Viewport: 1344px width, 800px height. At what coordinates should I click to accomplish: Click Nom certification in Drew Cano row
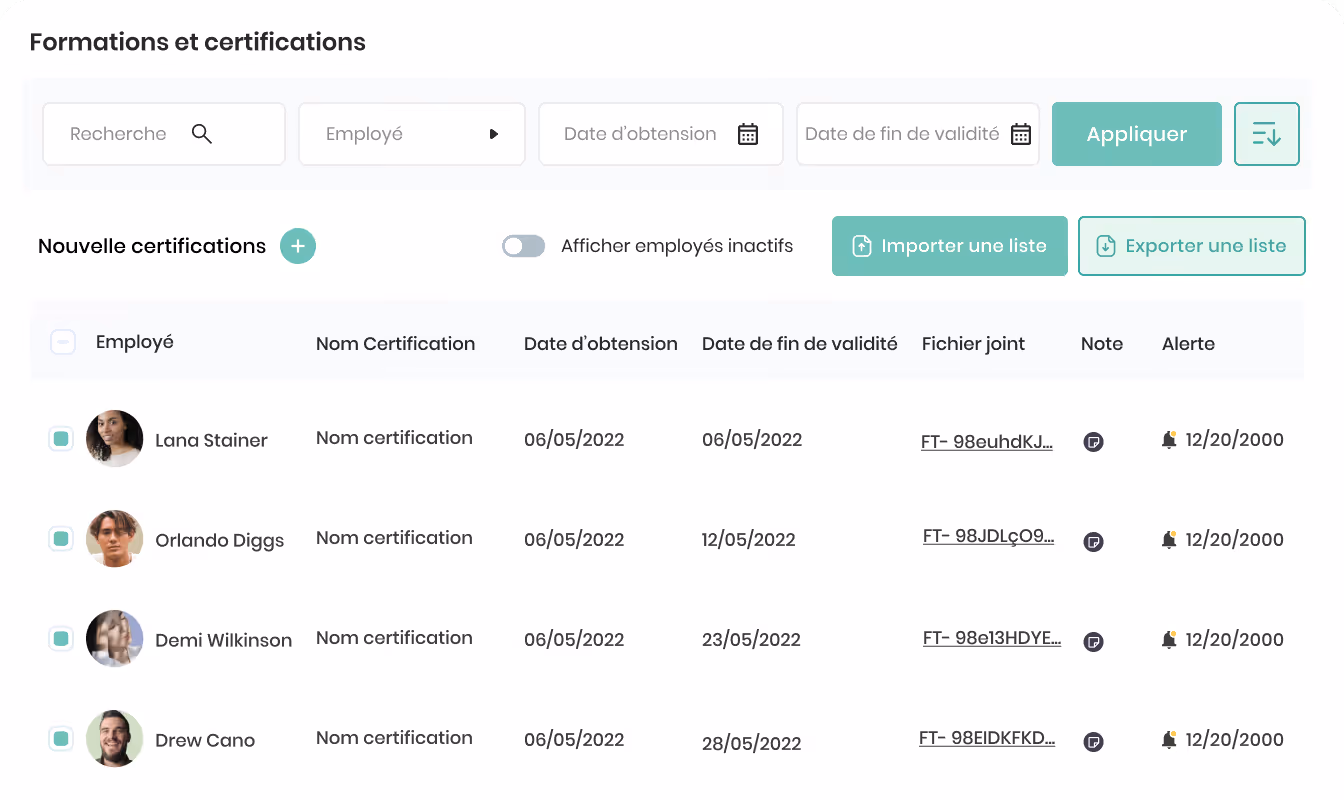click(x=394, y=738)
